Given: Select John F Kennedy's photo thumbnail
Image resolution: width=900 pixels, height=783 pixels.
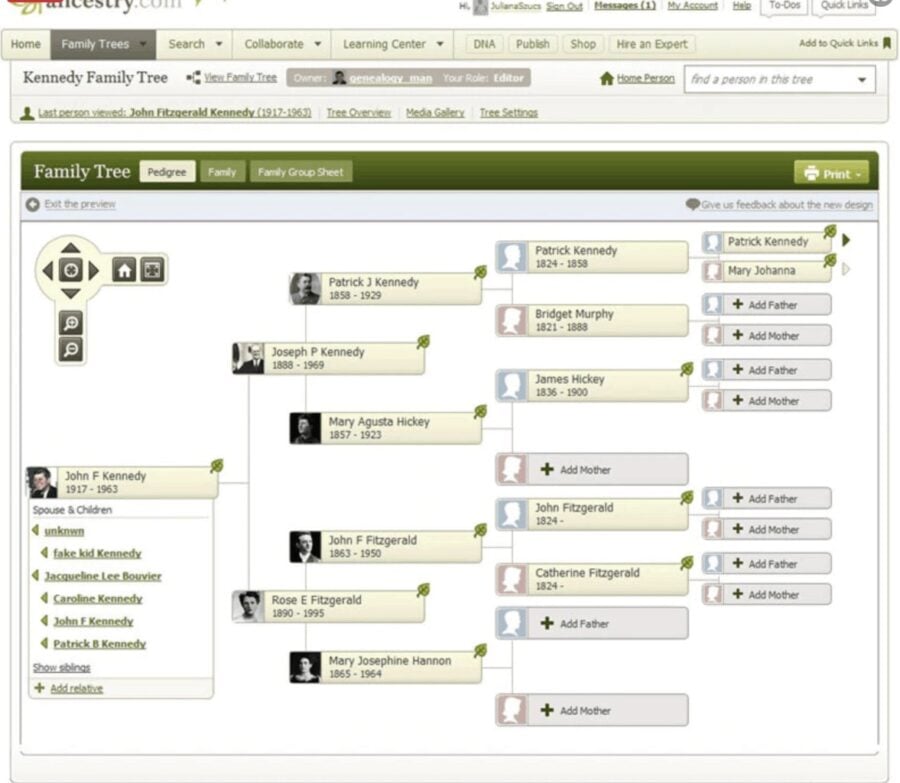Looking at the screenshot, I should pos(42,482).
